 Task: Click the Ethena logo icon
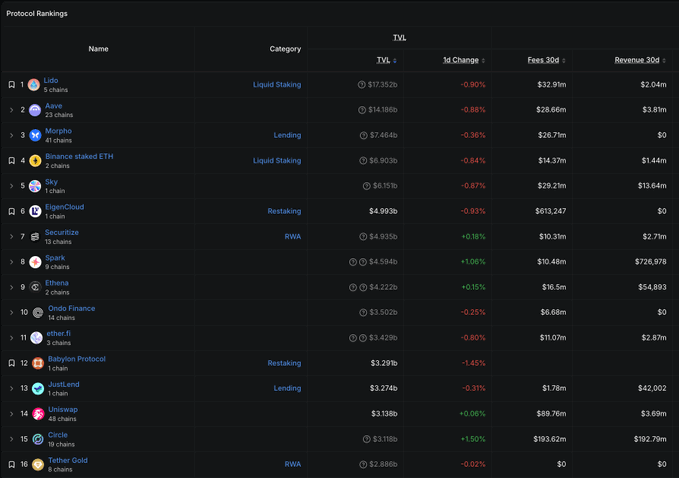tap(35, 287)
